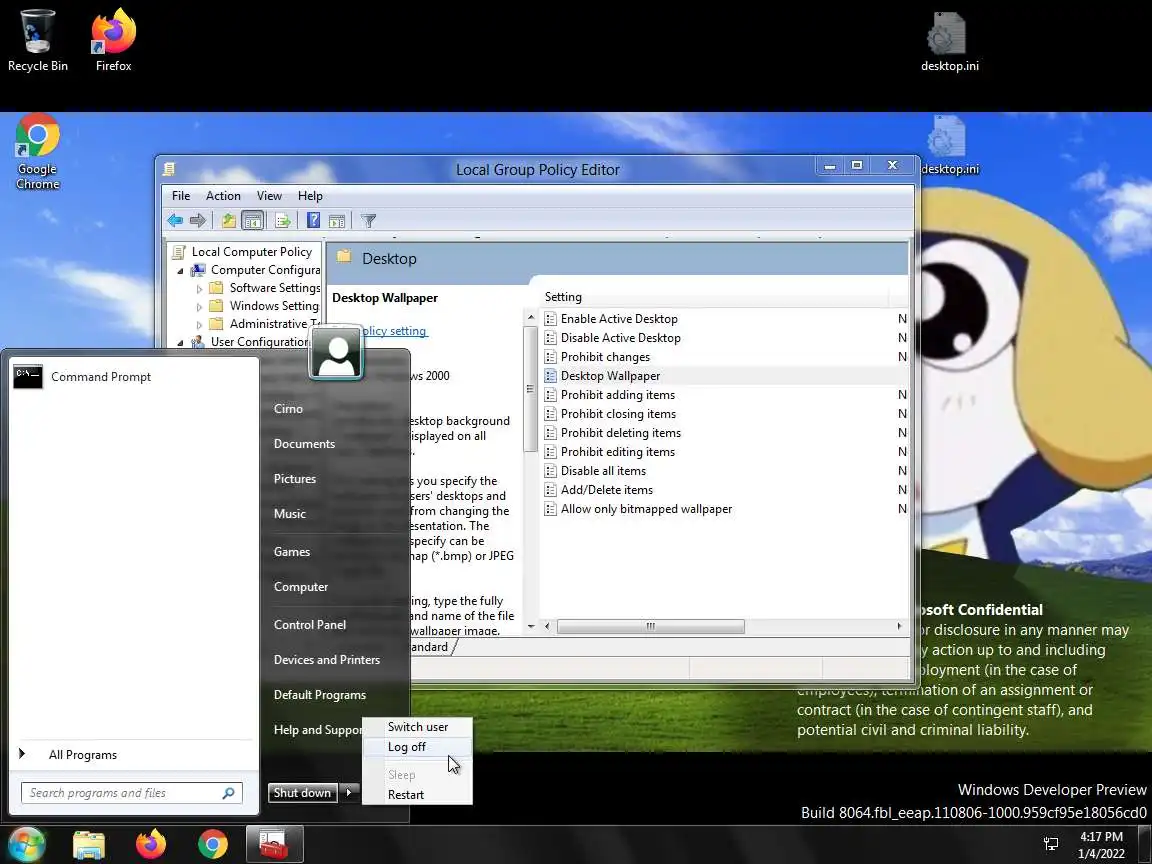Choose Switch user from the power menu

[x=417, y=727]
